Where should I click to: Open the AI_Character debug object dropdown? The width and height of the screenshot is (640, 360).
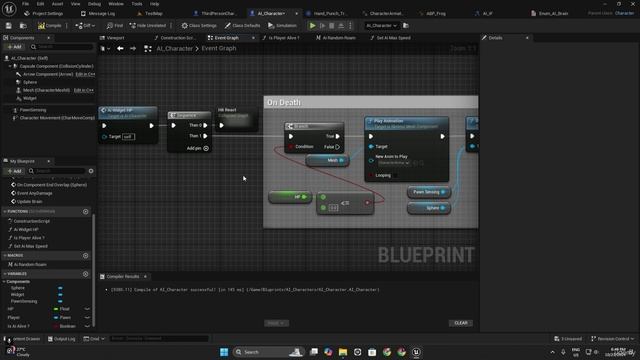click(381, 26)
